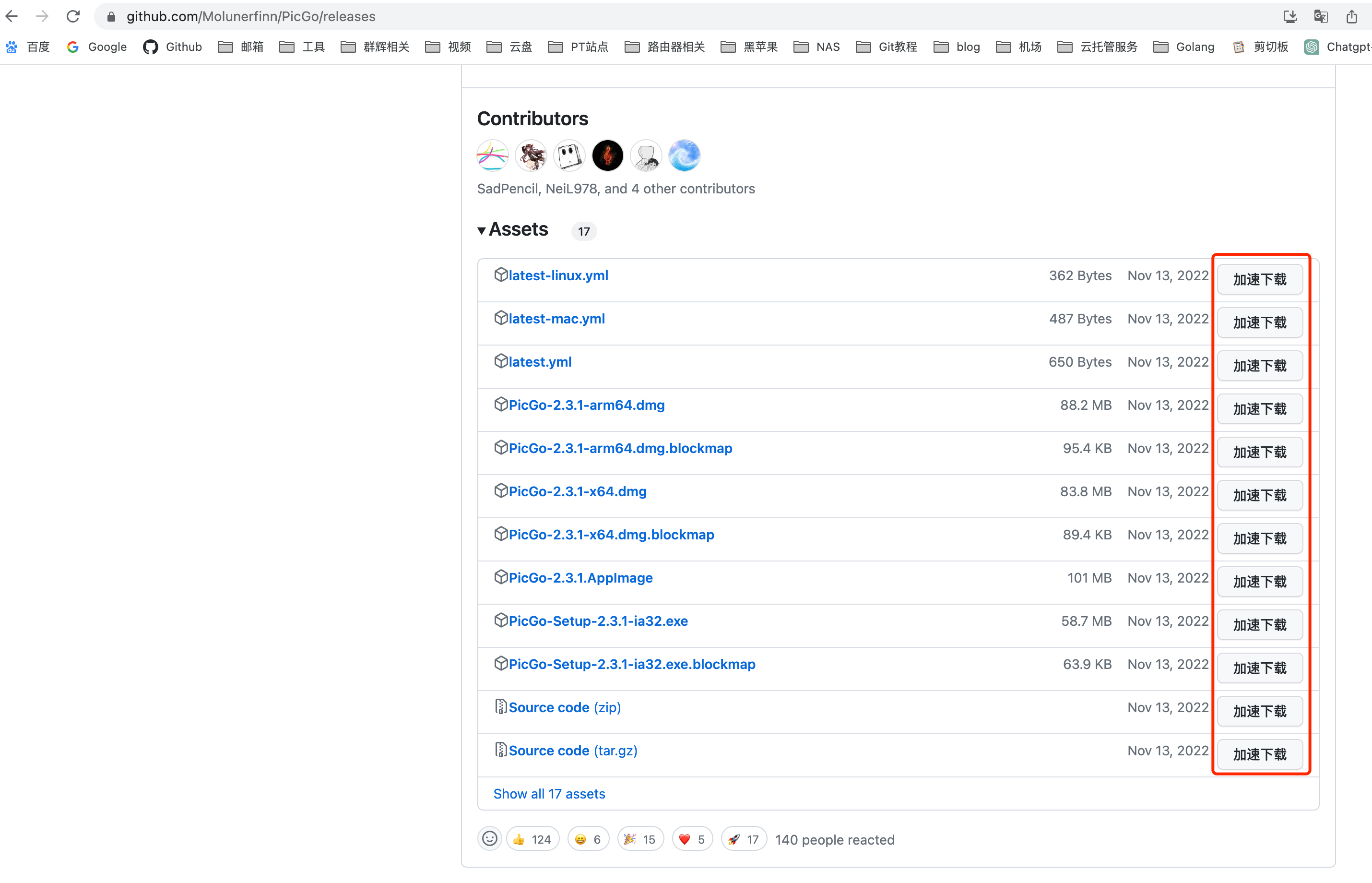The image size is (1372, 883).
Task: Open the 路由器相关 bookmark folder
Action: pyautogui.click(x=665, y=47)
